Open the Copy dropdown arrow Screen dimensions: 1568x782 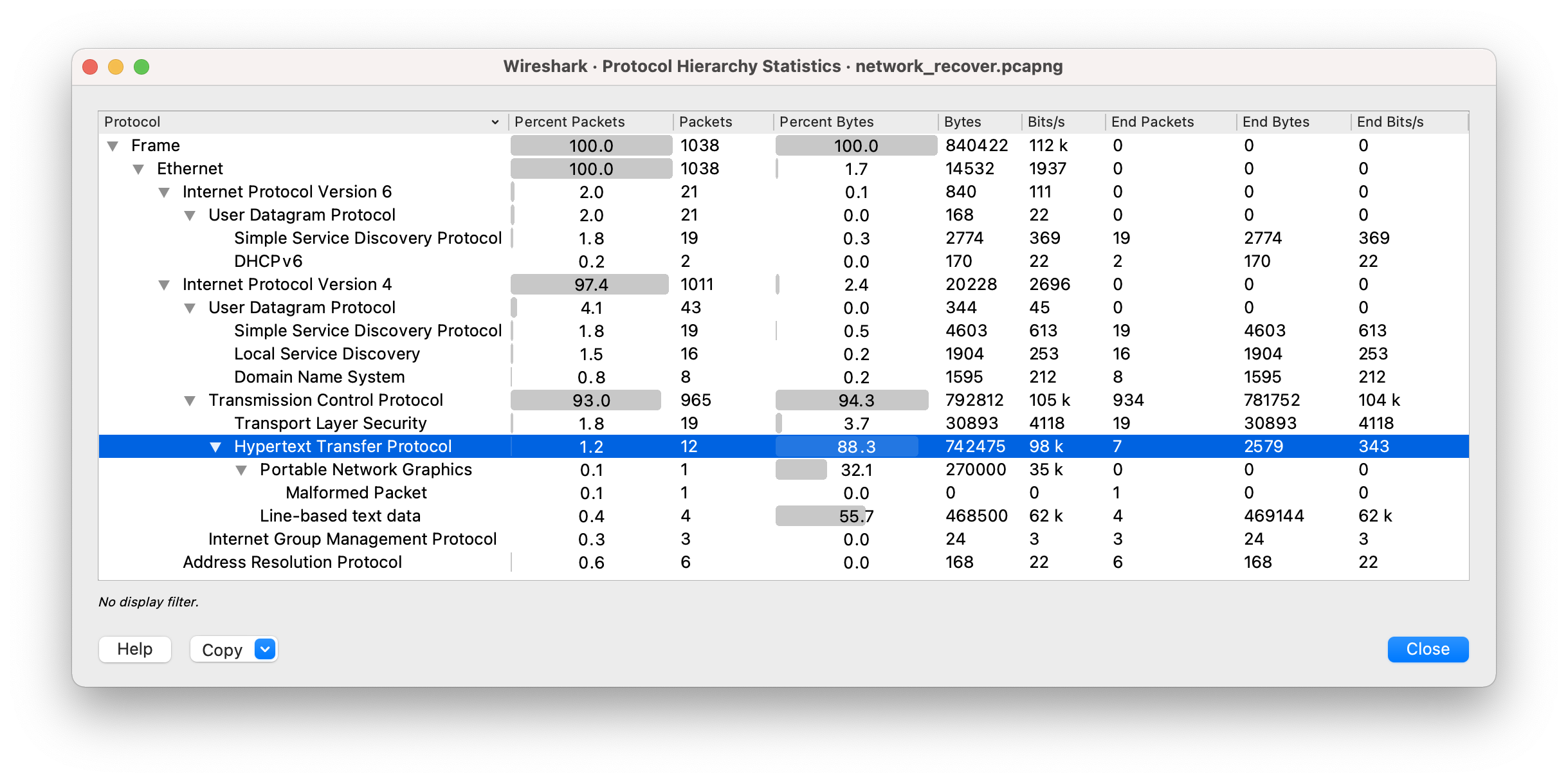point(265,649)
